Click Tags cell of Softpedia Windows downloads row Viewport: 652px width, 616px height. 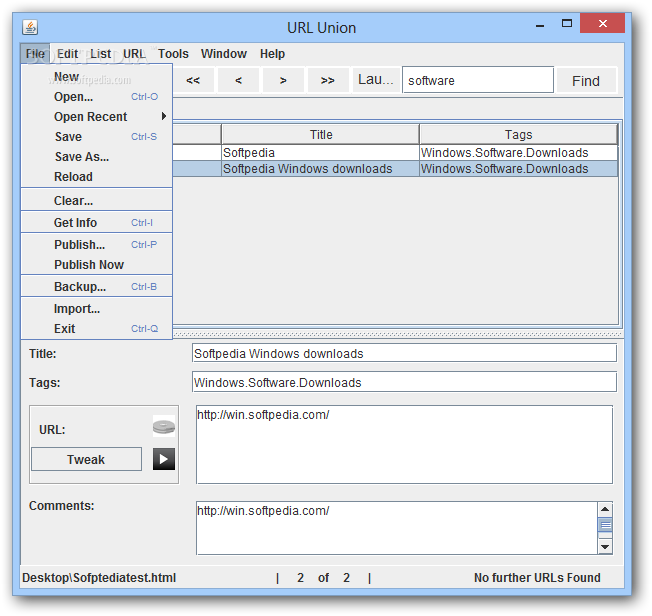coord(519,169)
